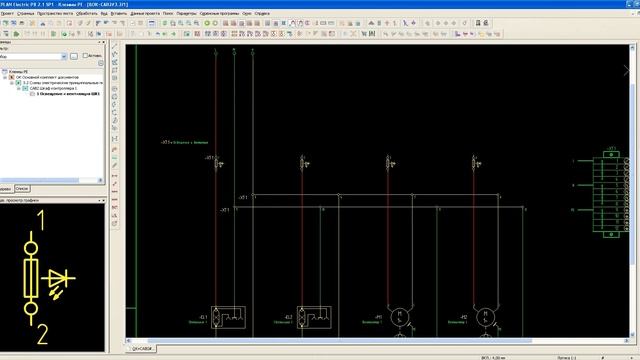Click the first zoom magnifier toolbar icon
This screenshot has width=640, height=360.
173,23
